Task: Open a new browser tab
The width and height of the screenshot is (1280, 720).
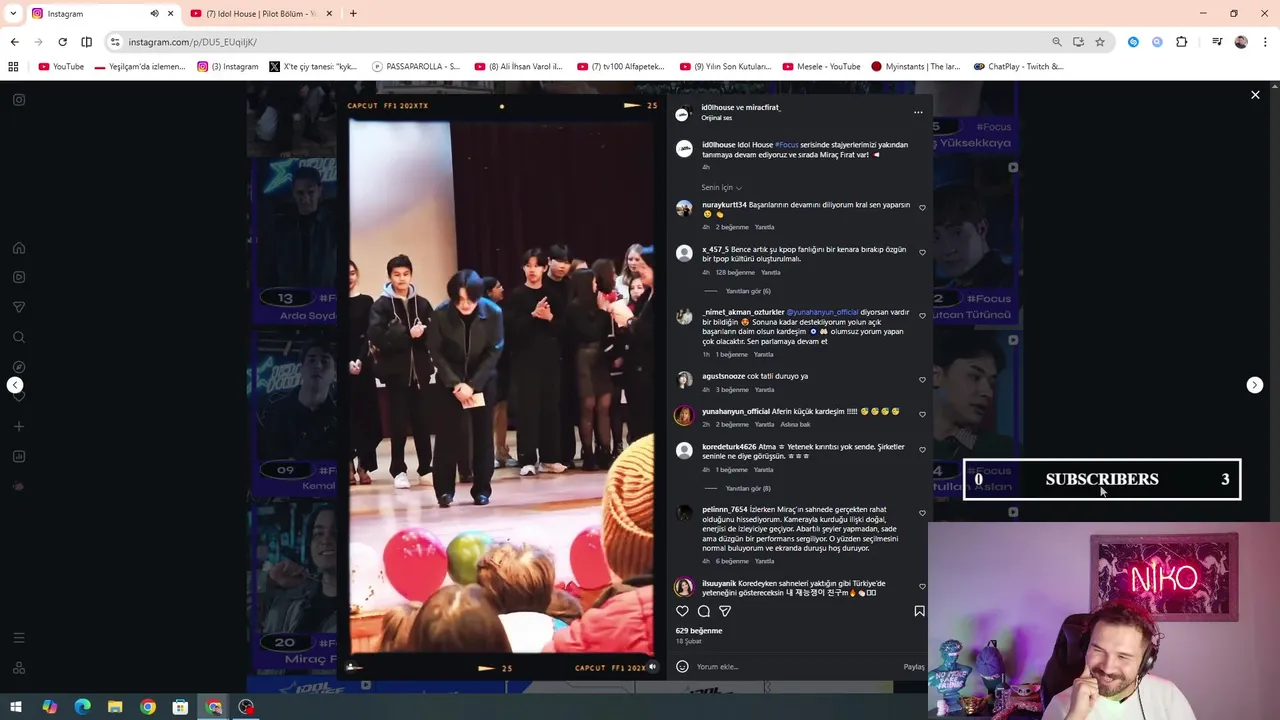Action: [x=353, y=13]
